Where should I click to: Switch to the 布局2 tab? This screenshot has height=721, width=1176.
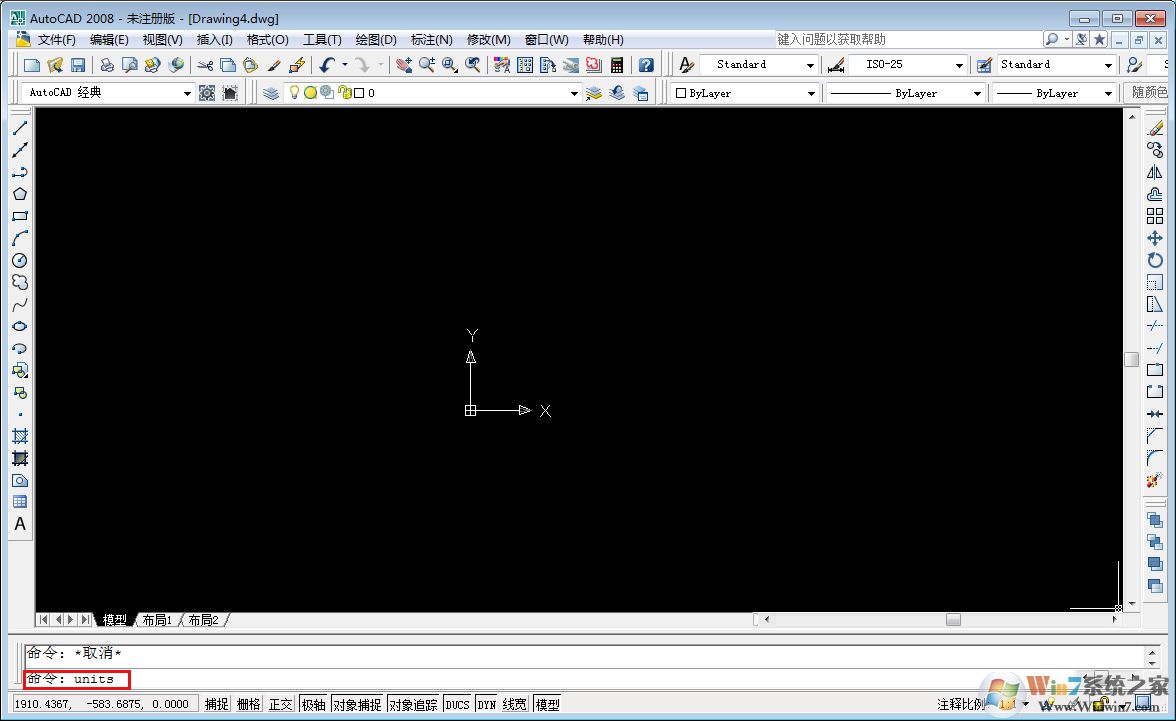coord(203,620)
